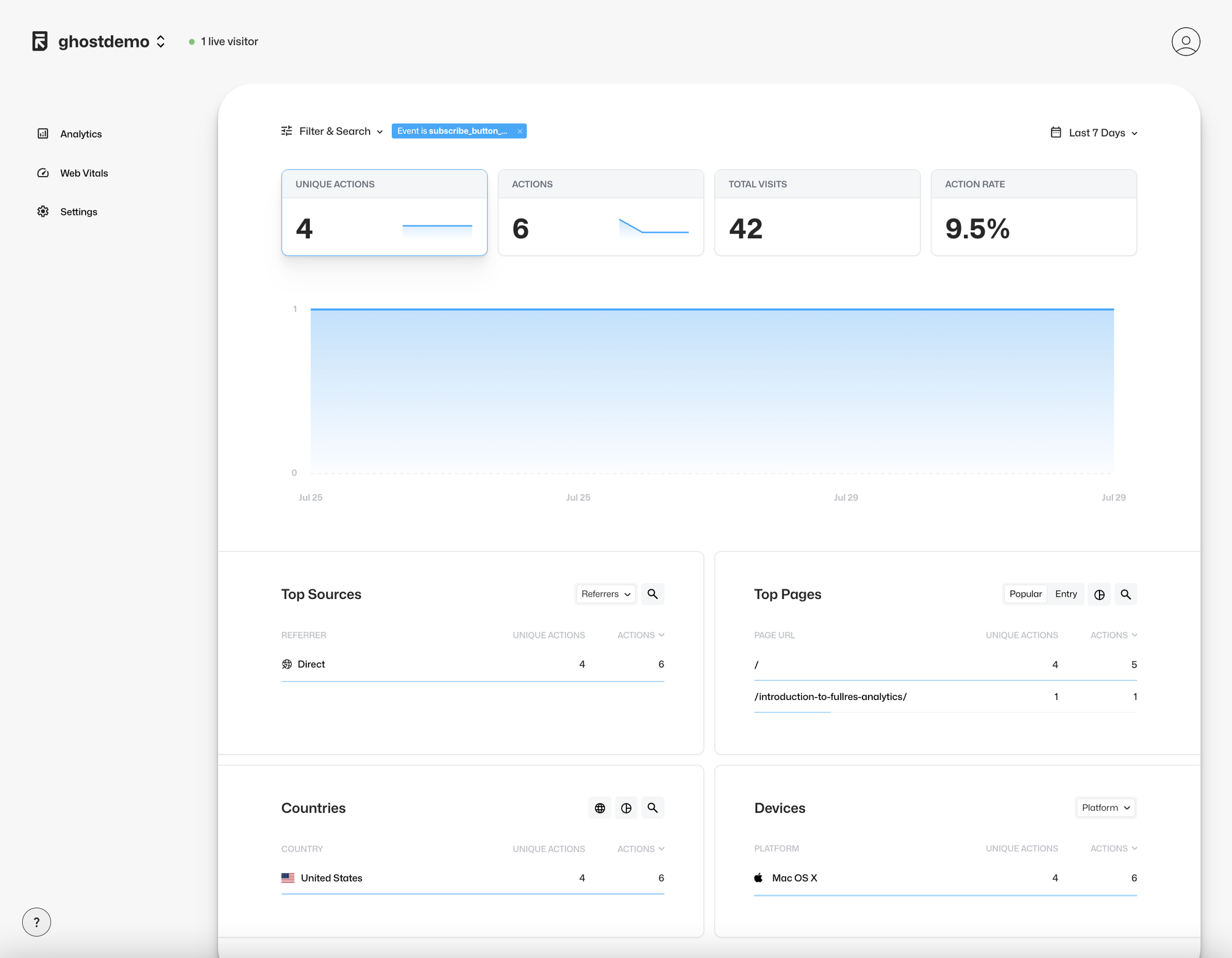Open the help question mark button
1232x958 pixels.
pos(36,922)
